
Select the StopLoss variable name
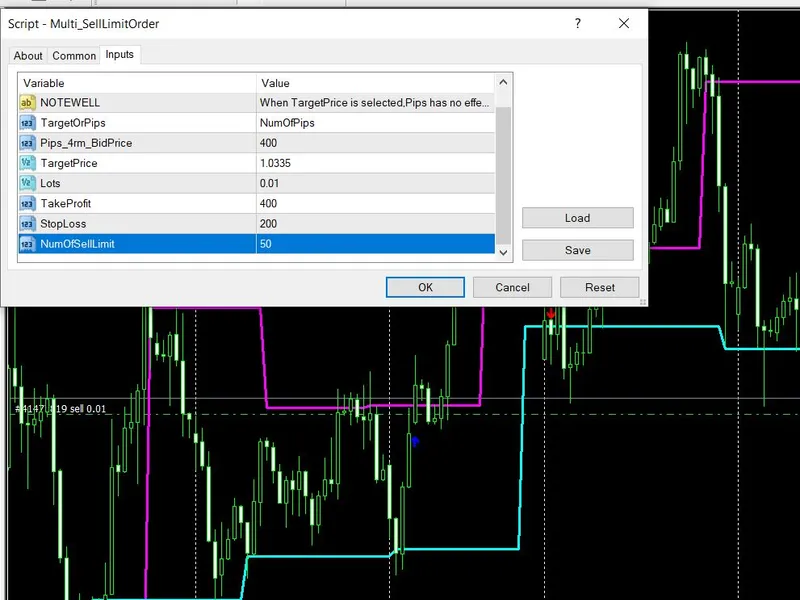pyautogui.click(x=63, y=223)
